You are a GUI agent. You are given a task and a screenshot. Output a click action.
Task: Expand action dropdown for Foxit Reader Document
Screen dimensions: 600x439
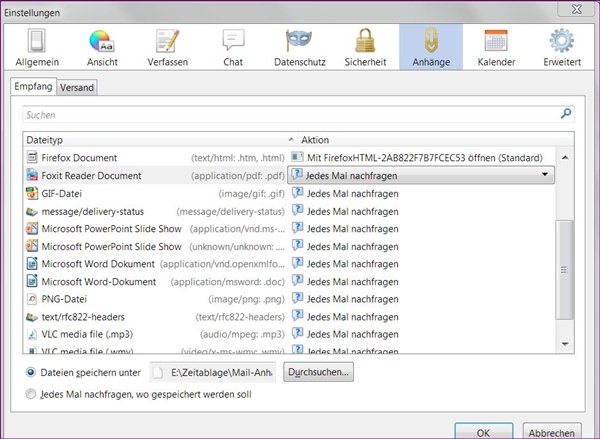pyautogui.click(x=544, y=175)
